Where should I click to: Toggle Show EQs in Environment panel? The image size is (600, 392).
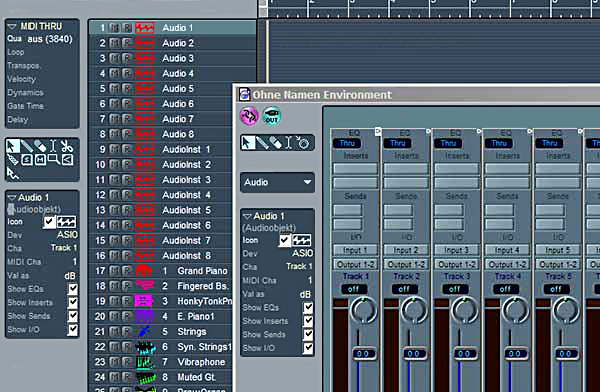(x=308, y=308)
